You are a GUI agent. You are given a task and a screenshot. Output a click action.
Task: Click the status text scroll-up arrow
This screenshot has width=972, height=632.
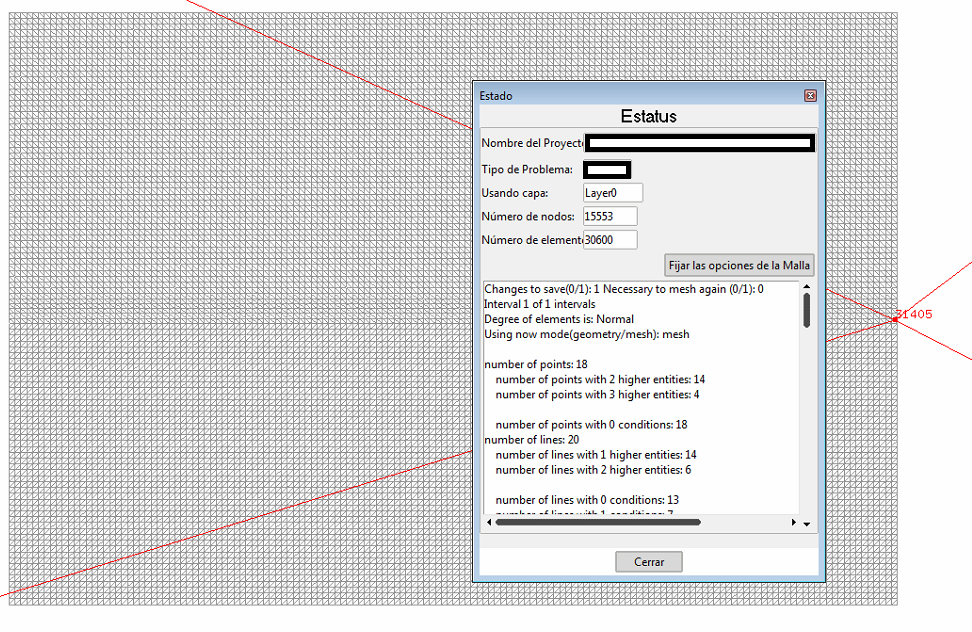coord(806,288)
